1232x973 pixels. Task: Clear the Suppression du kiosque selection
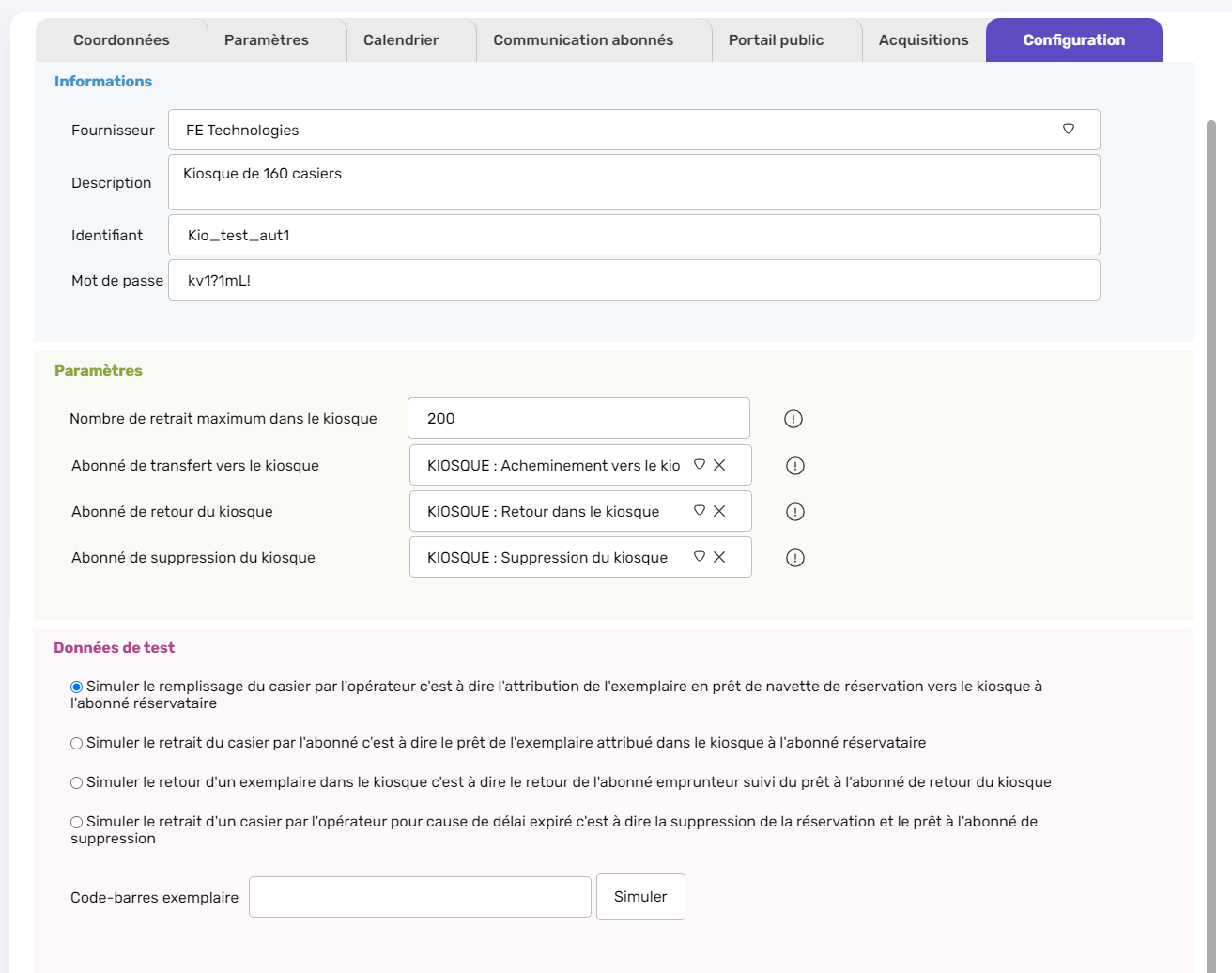(x=719, y=557)
